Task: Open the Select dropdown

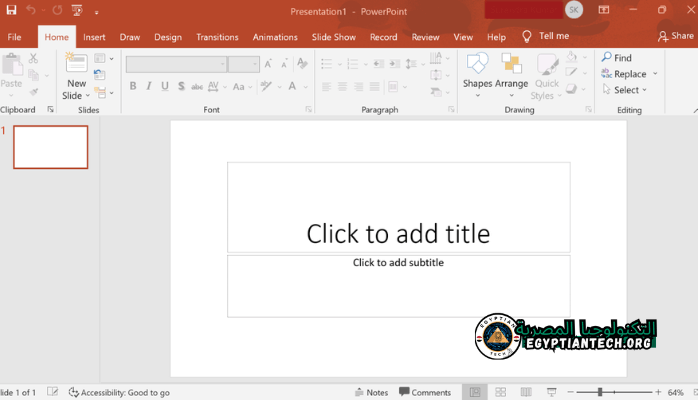Action: click(624, 90)
